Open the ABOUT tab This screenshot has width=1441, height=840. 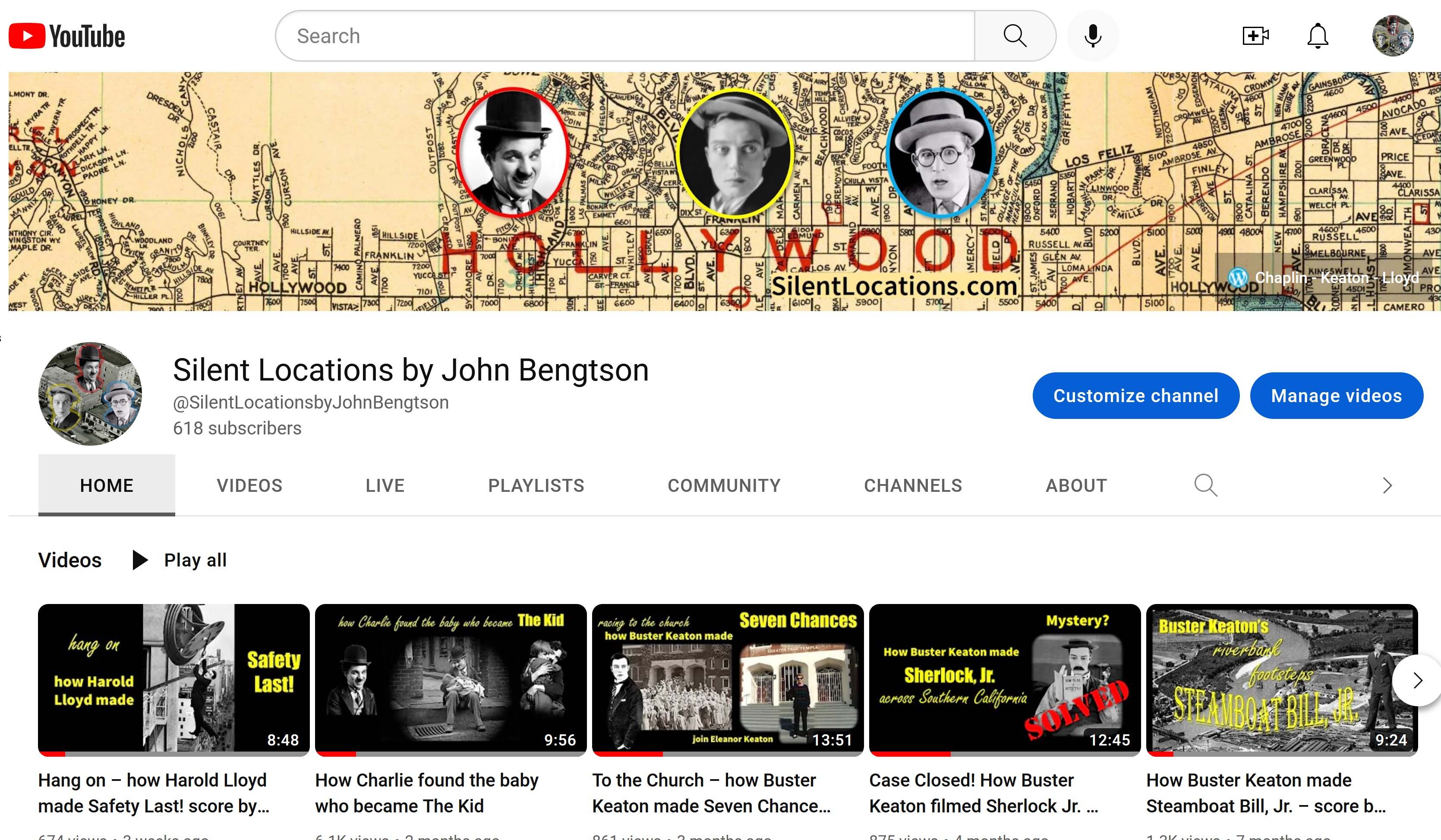[x=1076, y=485]
